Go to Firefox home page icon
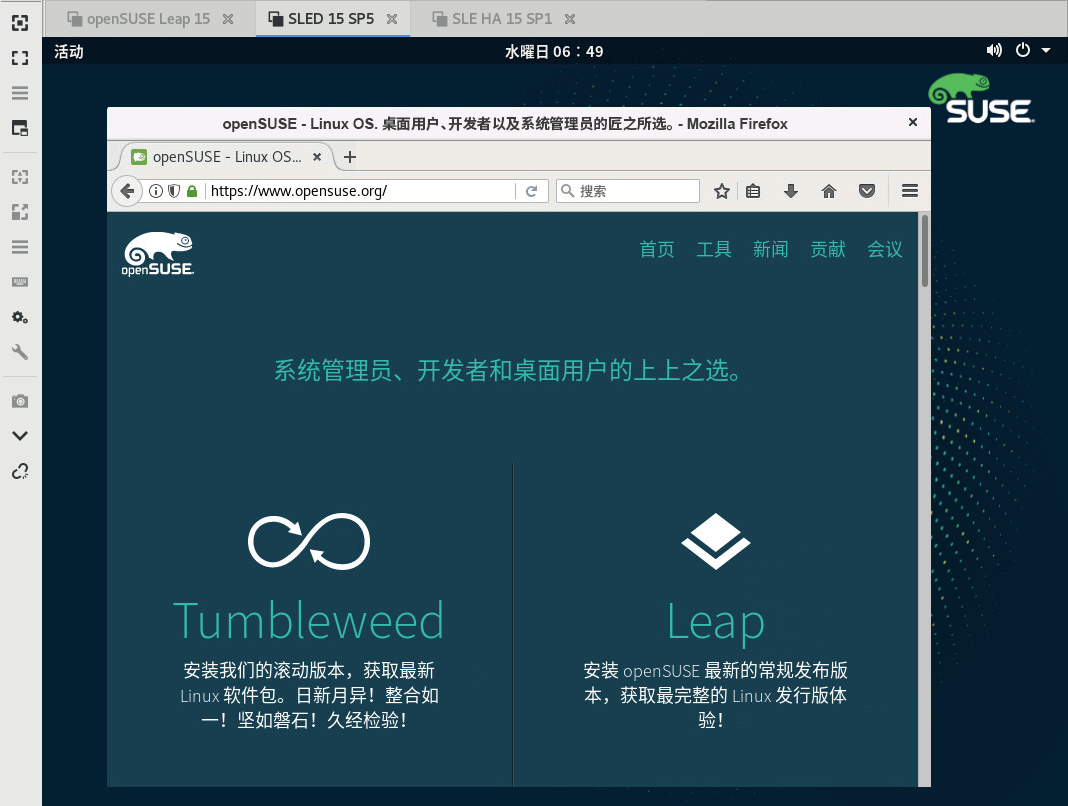 828,191
